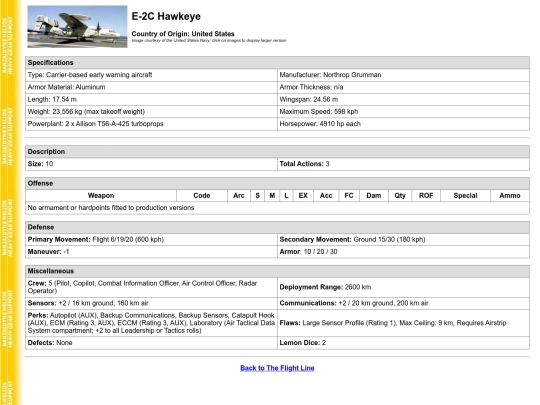Click the Lemon Dice: 2 cell
Viewport: 540px width, 405px height.
(403, 343)
